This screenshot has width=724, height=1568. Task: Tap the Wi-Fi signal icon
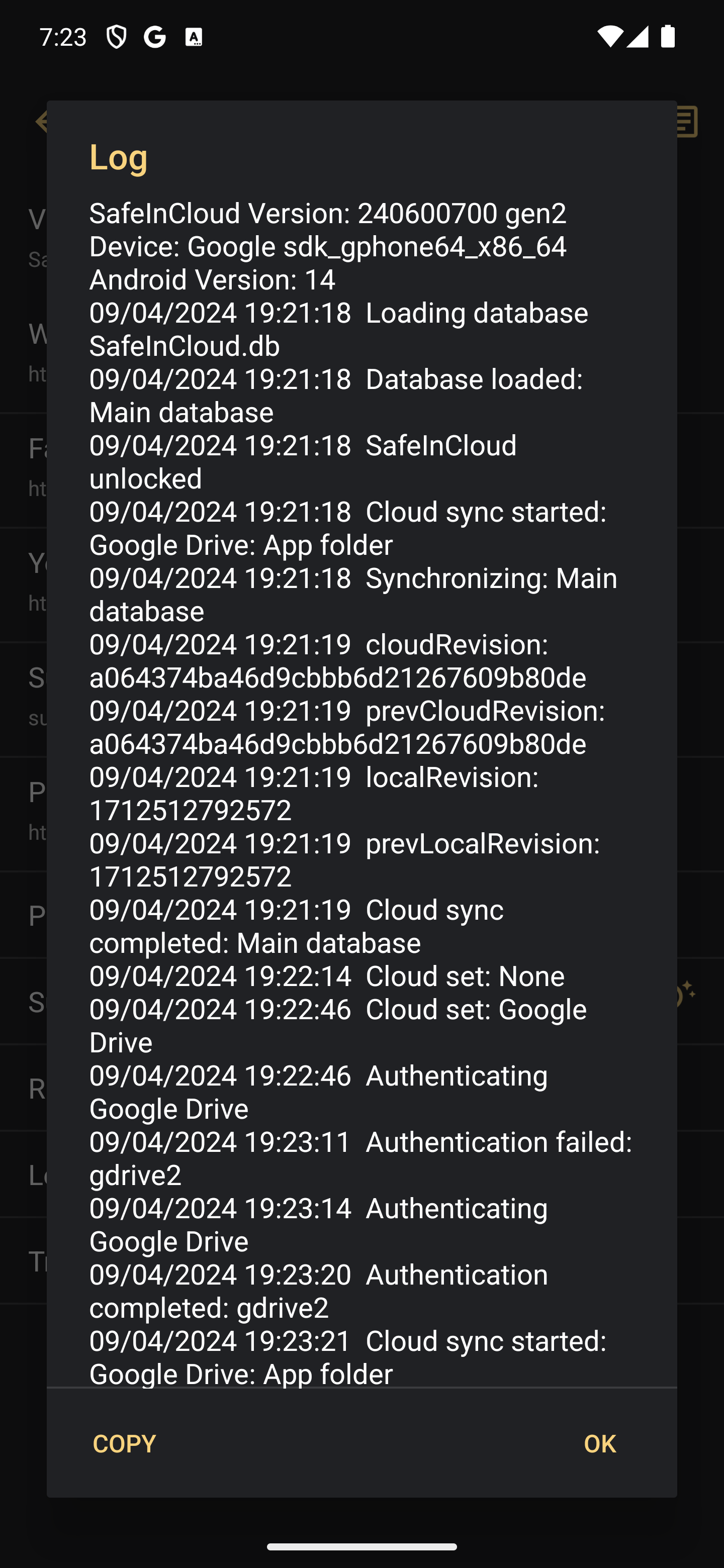pos(609,37)
